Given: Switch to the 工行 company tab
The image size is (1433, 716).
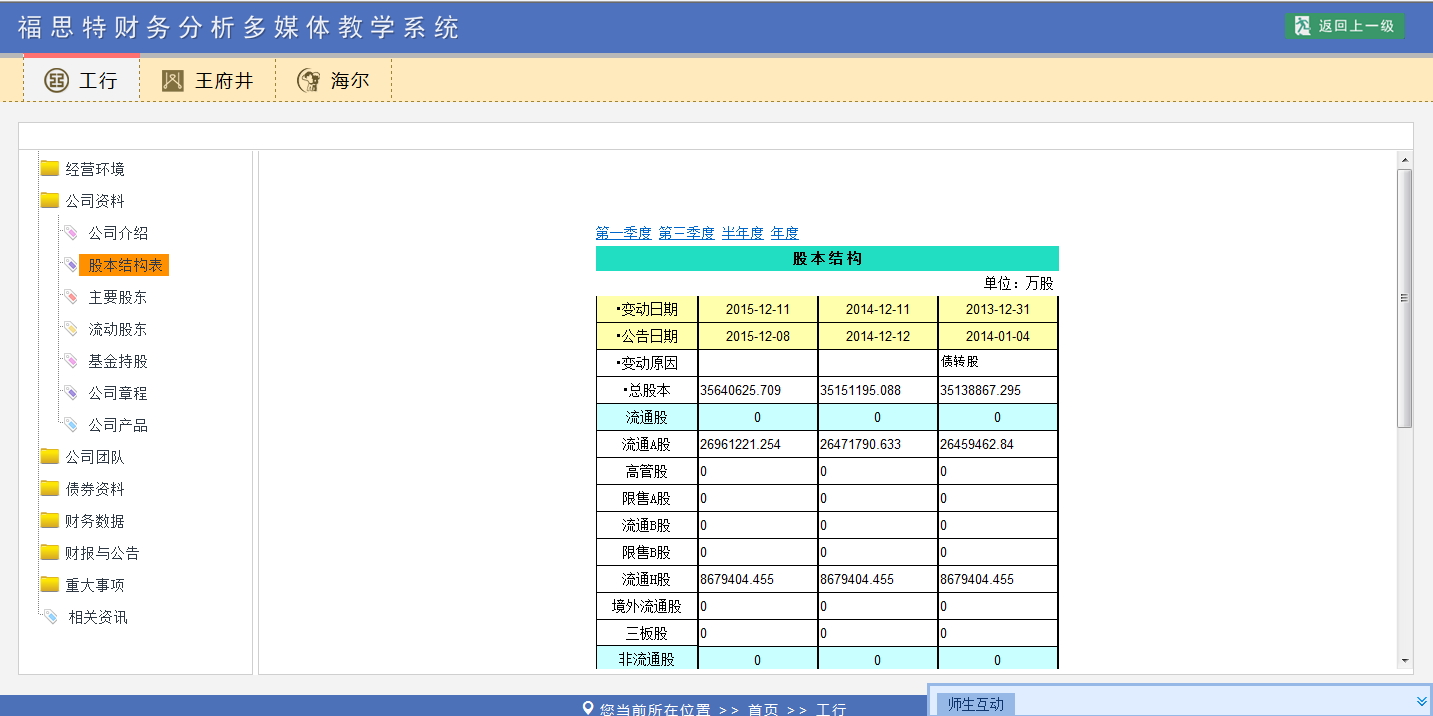Looking at the screenshot, I should pos(82,80).
